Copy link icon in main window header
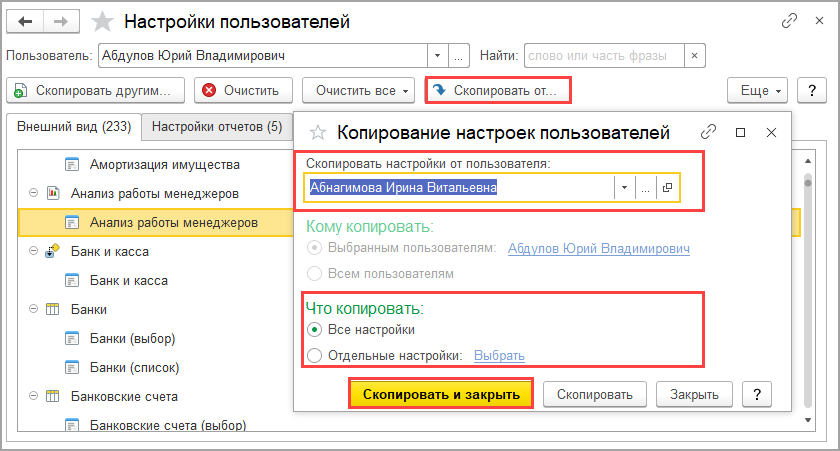 (789, 21)
